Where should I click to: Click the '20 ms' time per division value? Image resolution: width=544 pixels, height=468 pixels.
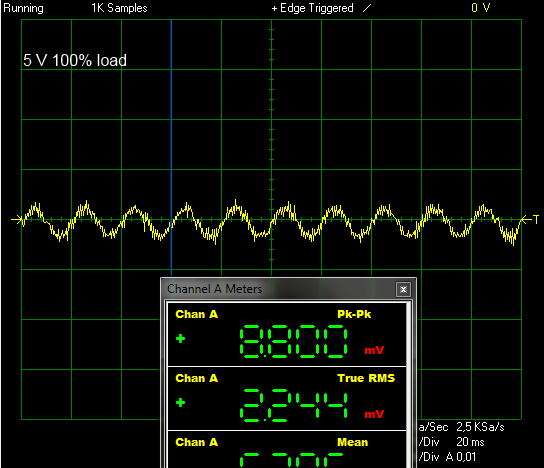(470, 442)
